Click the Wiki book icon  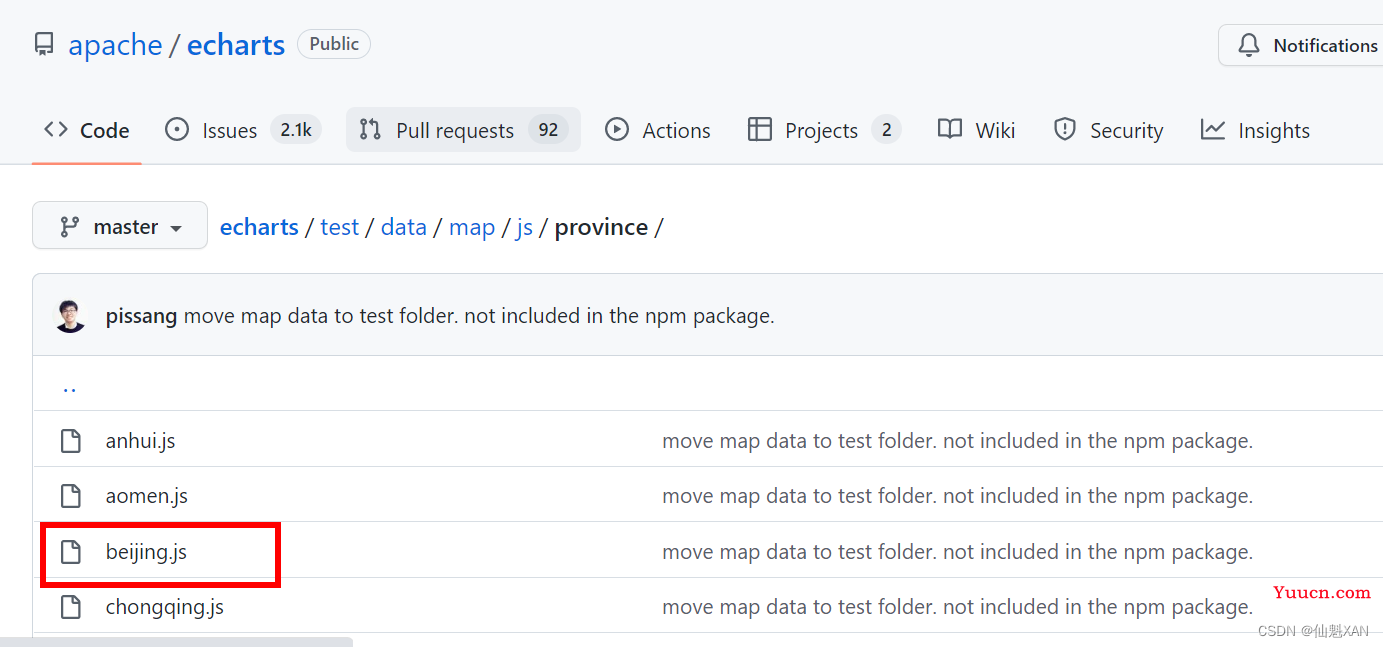[950, 130]
